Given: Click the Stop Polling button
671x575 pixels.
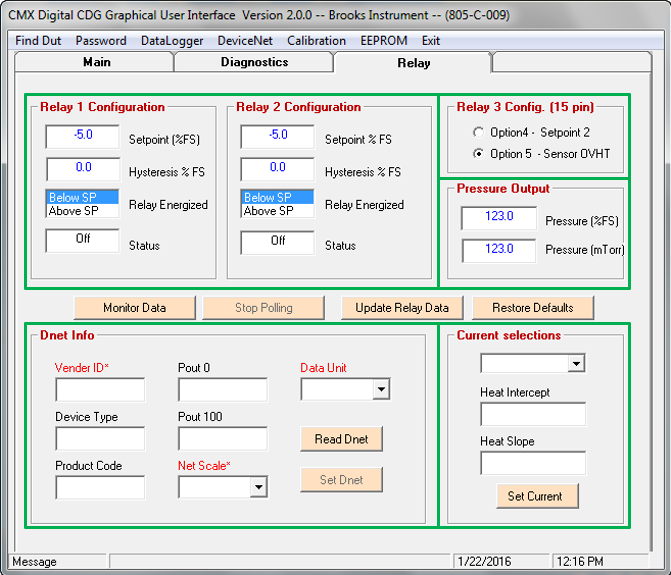Looking at the screenshot, I should coord(263,308).
